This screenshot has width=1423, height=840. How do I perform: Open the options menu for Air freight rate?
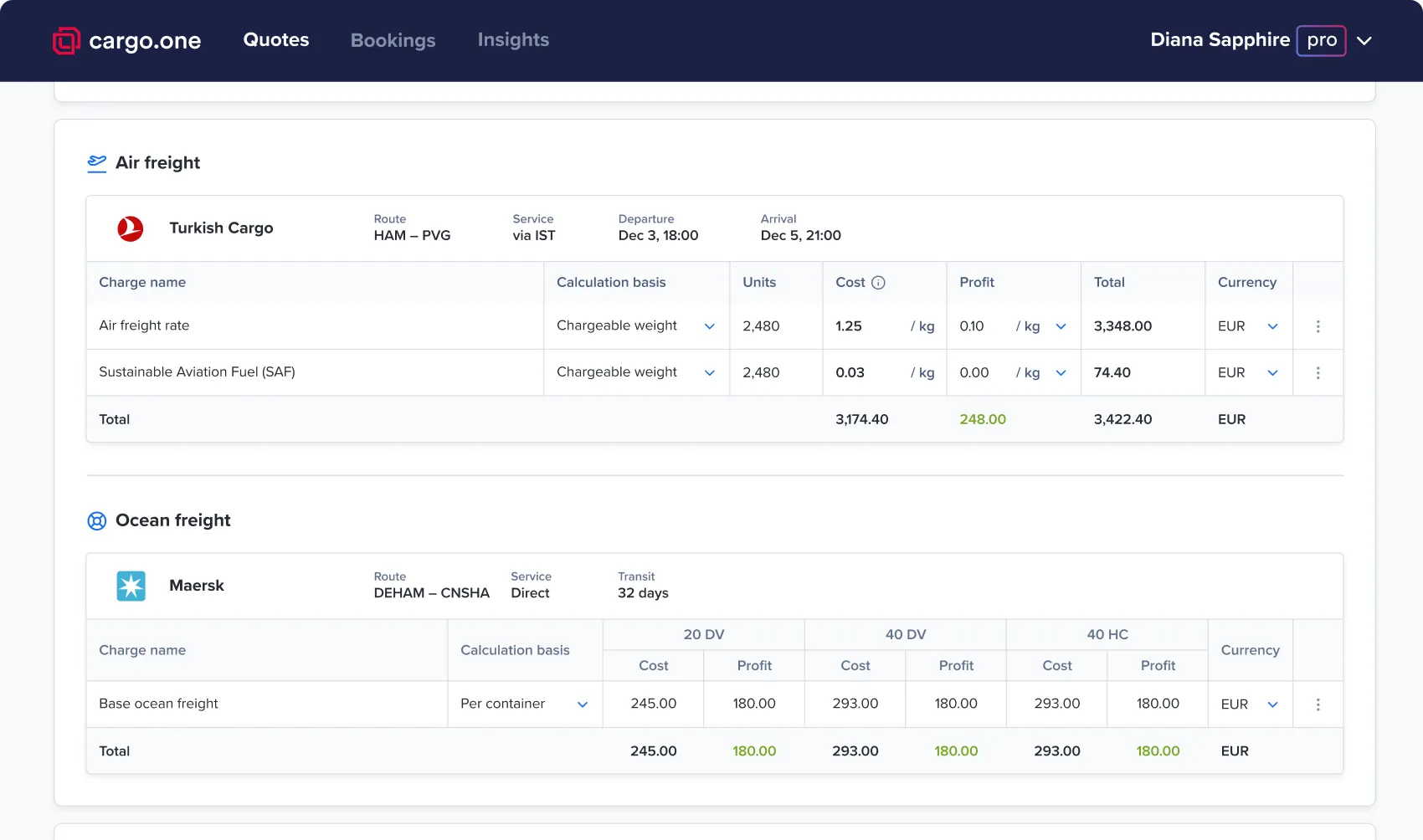1318,326
